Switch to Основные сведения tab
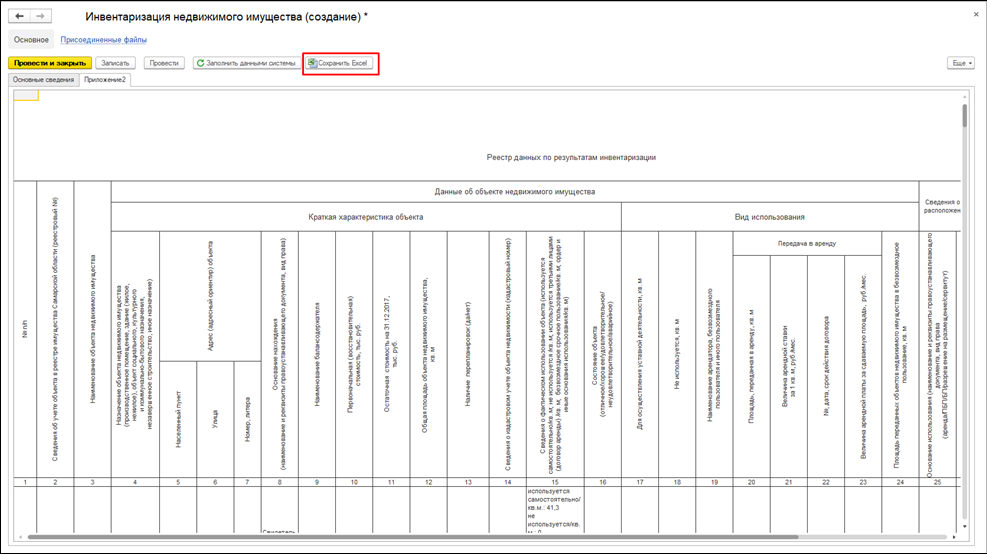 (x=43, y=80)
